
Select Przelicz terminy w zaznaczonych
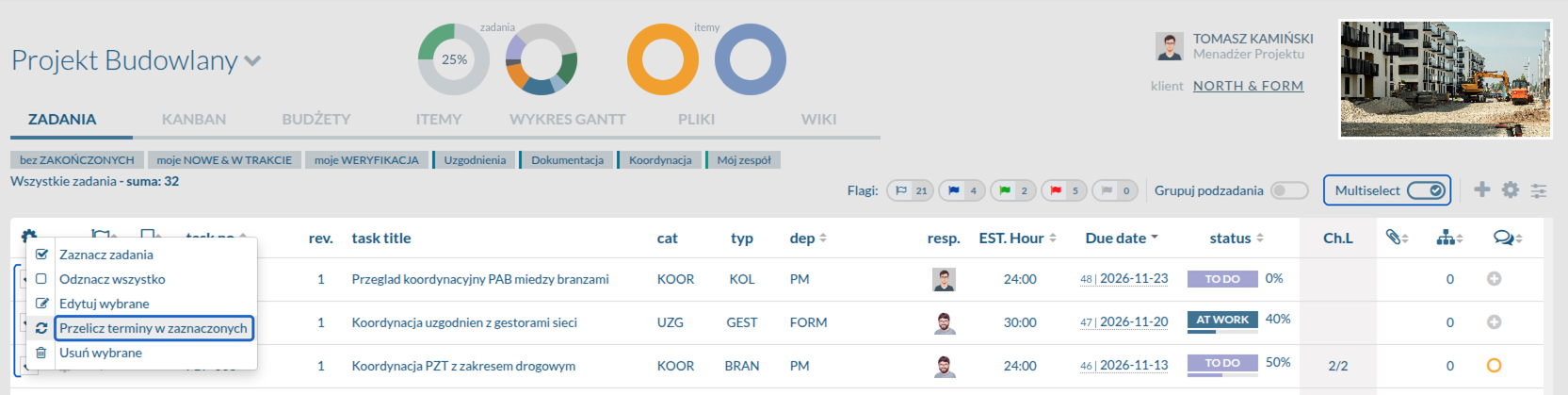pyautogui.click(x=154, y=328)
